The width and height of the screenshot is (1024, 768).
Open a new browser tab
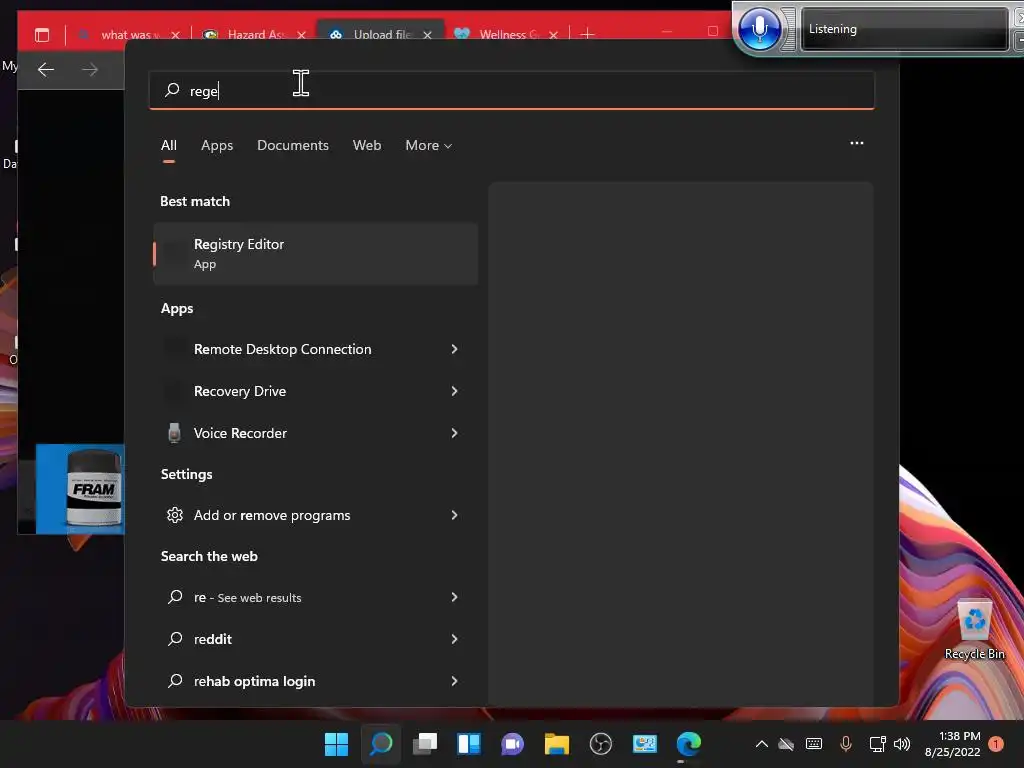[587, 34]
